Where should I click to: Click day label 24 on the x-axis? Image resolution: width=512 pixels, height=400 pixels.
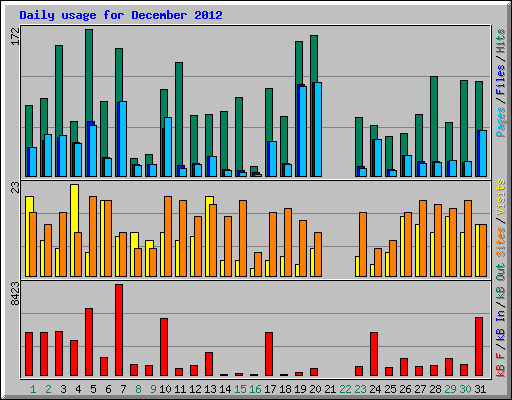point(375,389)
